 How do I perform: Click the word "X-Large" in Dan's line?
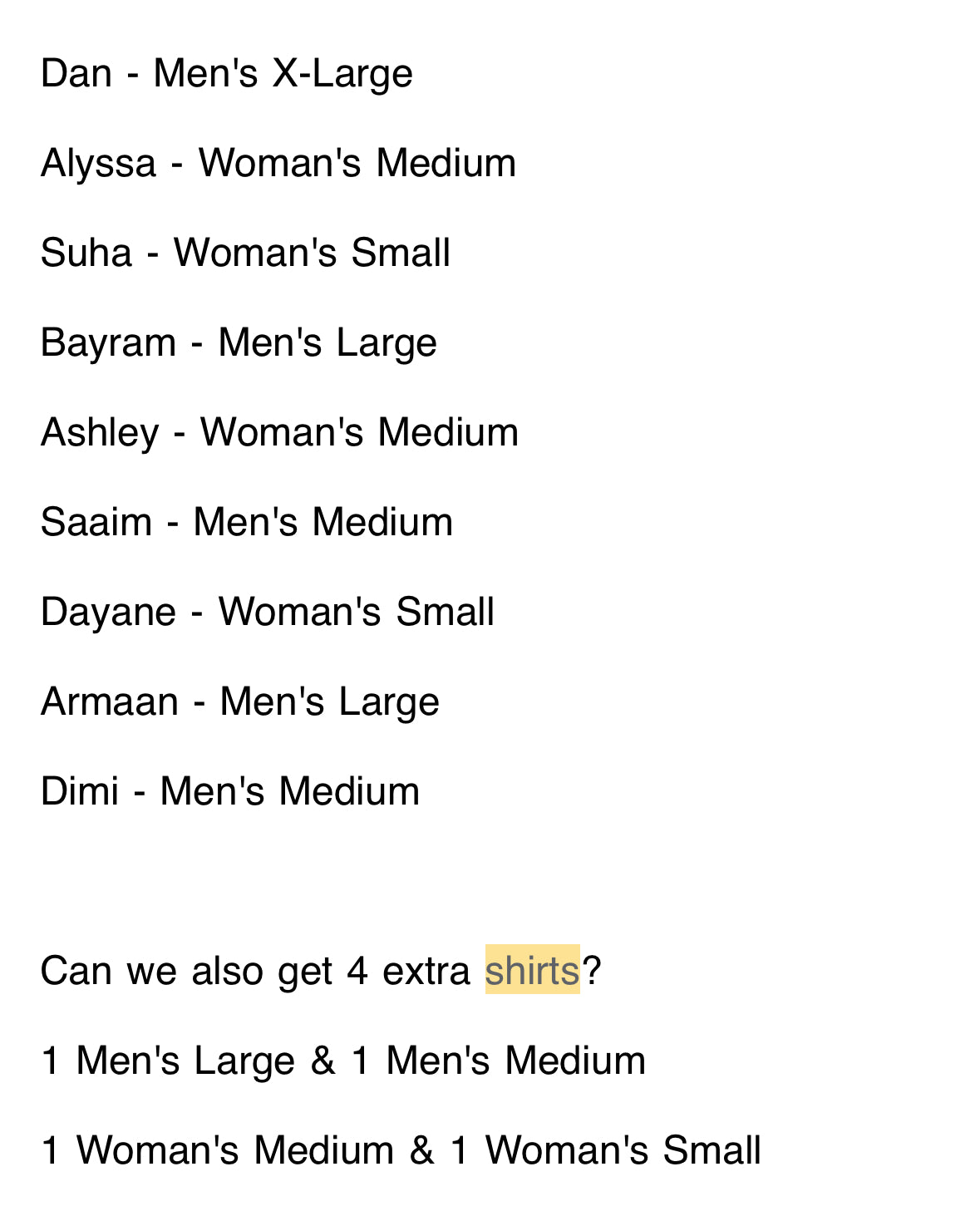point(342,73)
